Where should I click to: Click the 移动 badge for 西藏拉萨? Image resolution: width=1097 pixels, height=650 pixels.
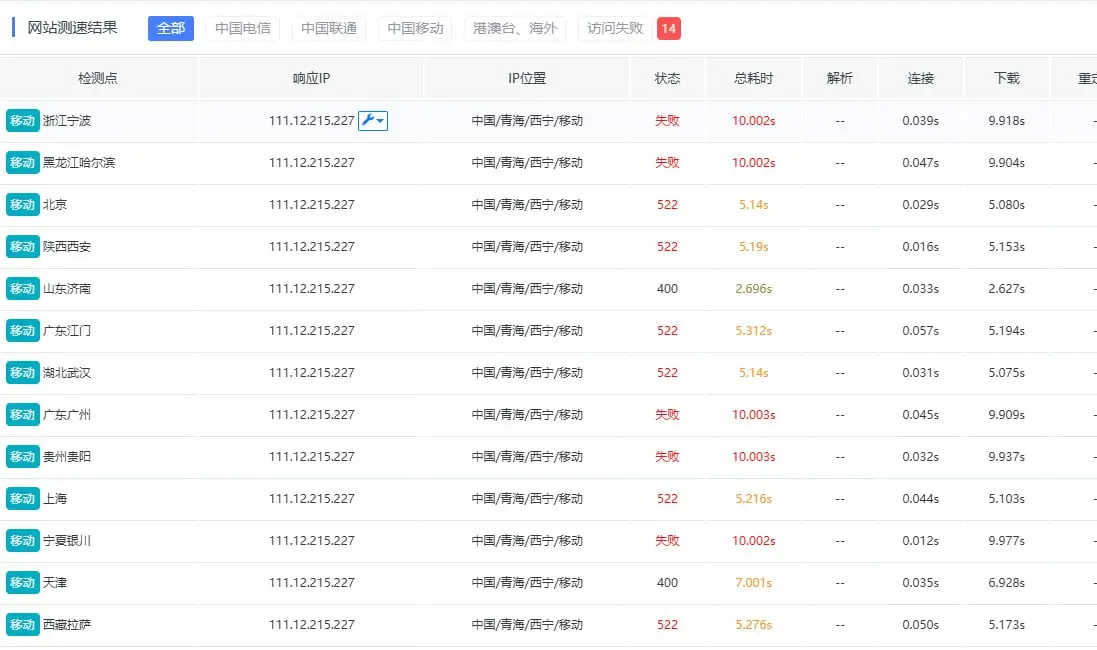(x=22, y=625)
